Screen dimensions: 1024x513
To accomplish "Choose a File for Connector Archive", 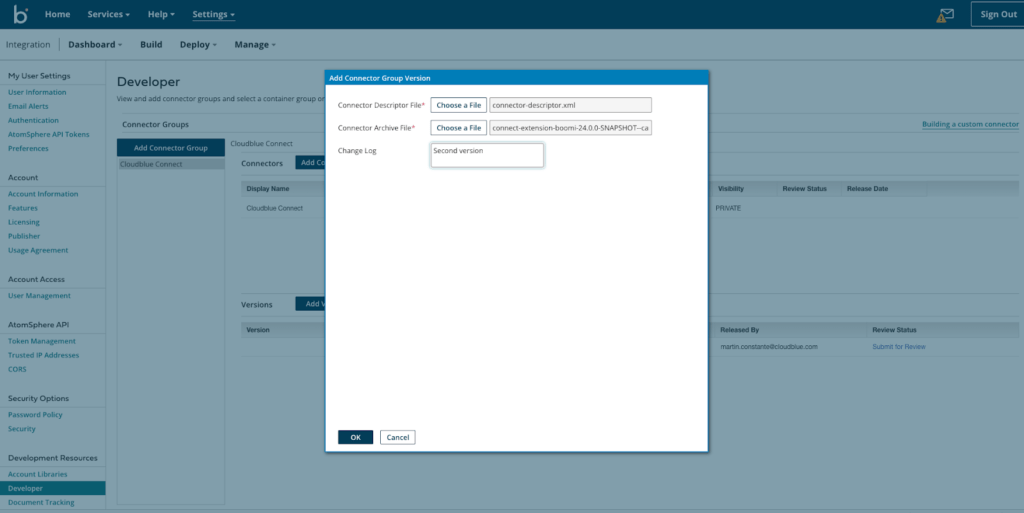I will (x=458, y=128).
